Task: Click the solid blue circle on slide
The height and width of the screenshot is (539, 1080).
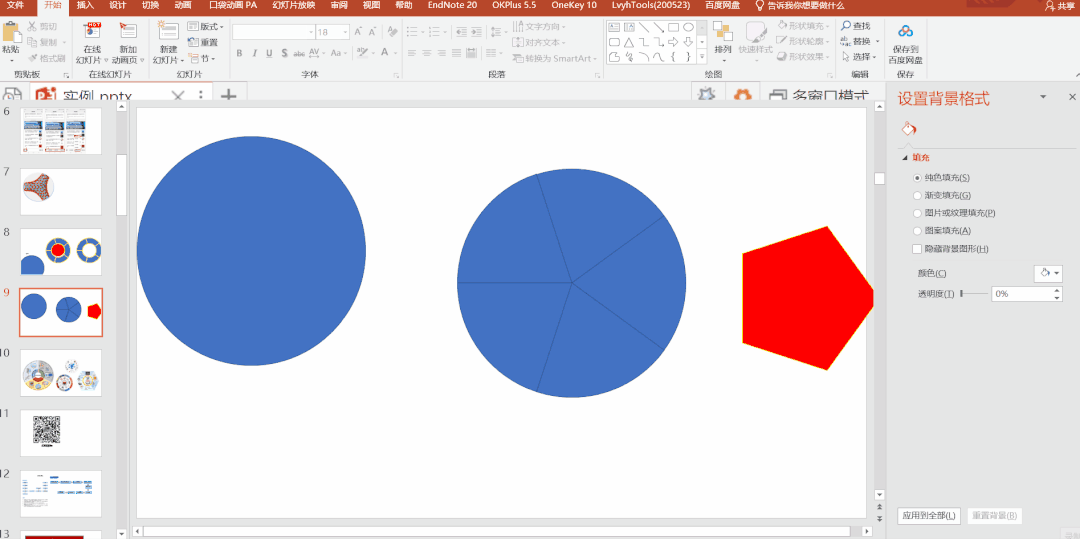Action: point(251,251)
